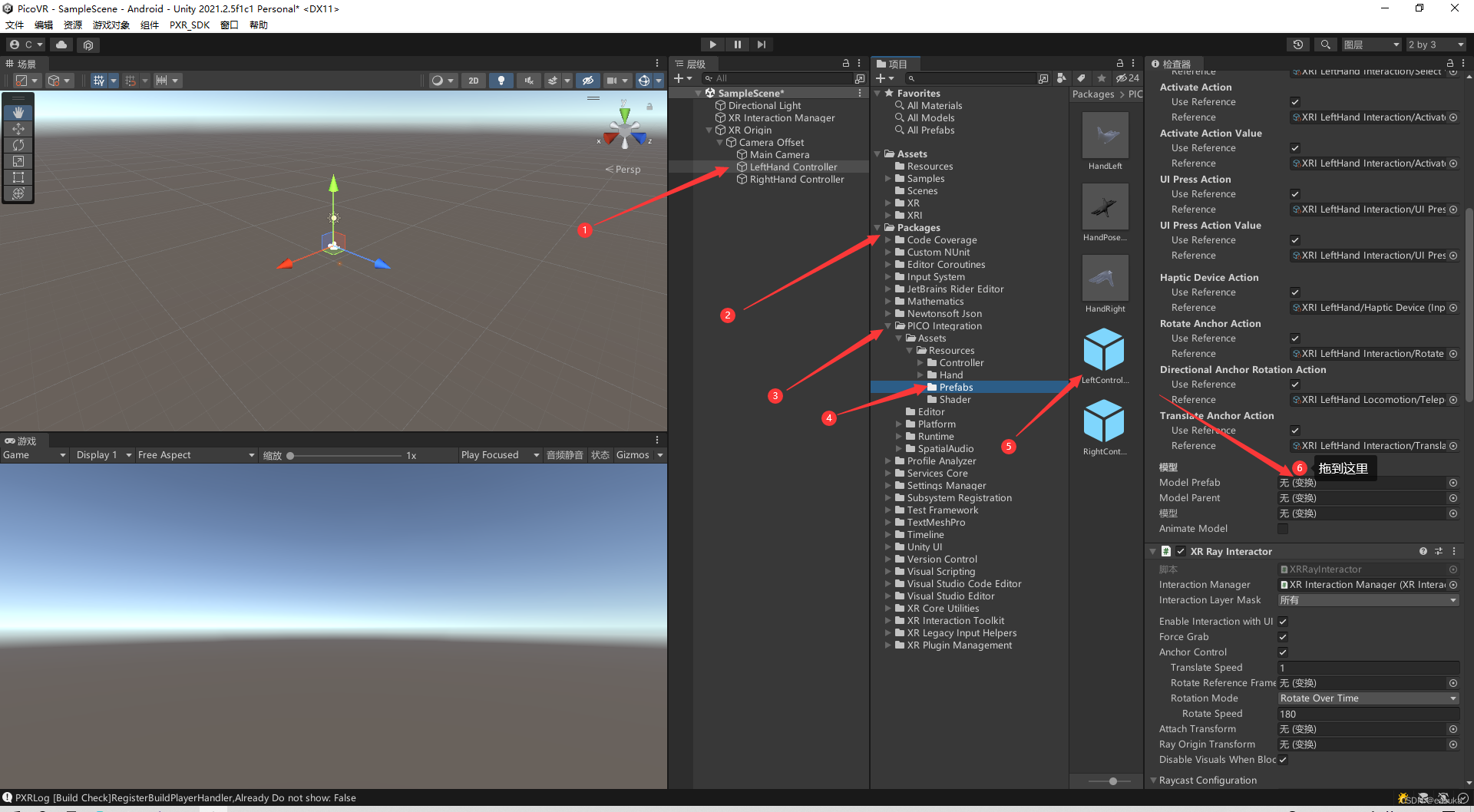Select the Rotate tool
This screenshot has height=812, width=1474.
tap(18, 144)
